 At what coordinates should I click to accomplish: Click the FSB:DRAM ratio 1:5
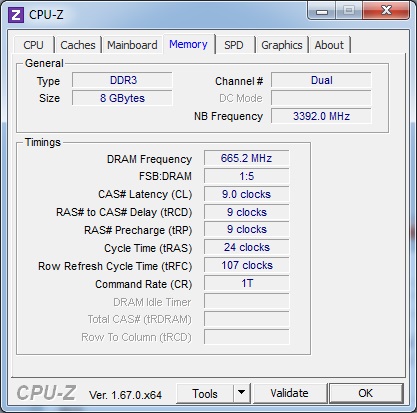247,176
